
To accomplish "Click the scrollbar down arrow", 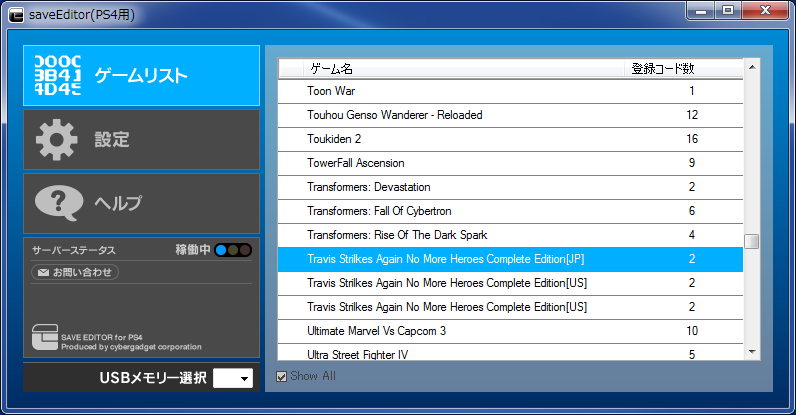I will click(x=752, y=352).
